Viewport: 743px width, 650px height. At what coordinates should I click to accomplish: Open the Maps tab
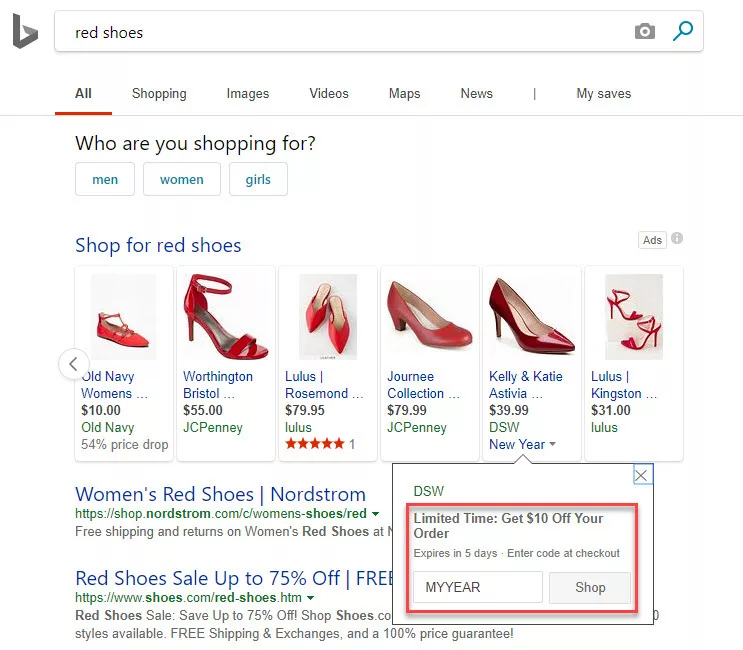tap(404, 93)
